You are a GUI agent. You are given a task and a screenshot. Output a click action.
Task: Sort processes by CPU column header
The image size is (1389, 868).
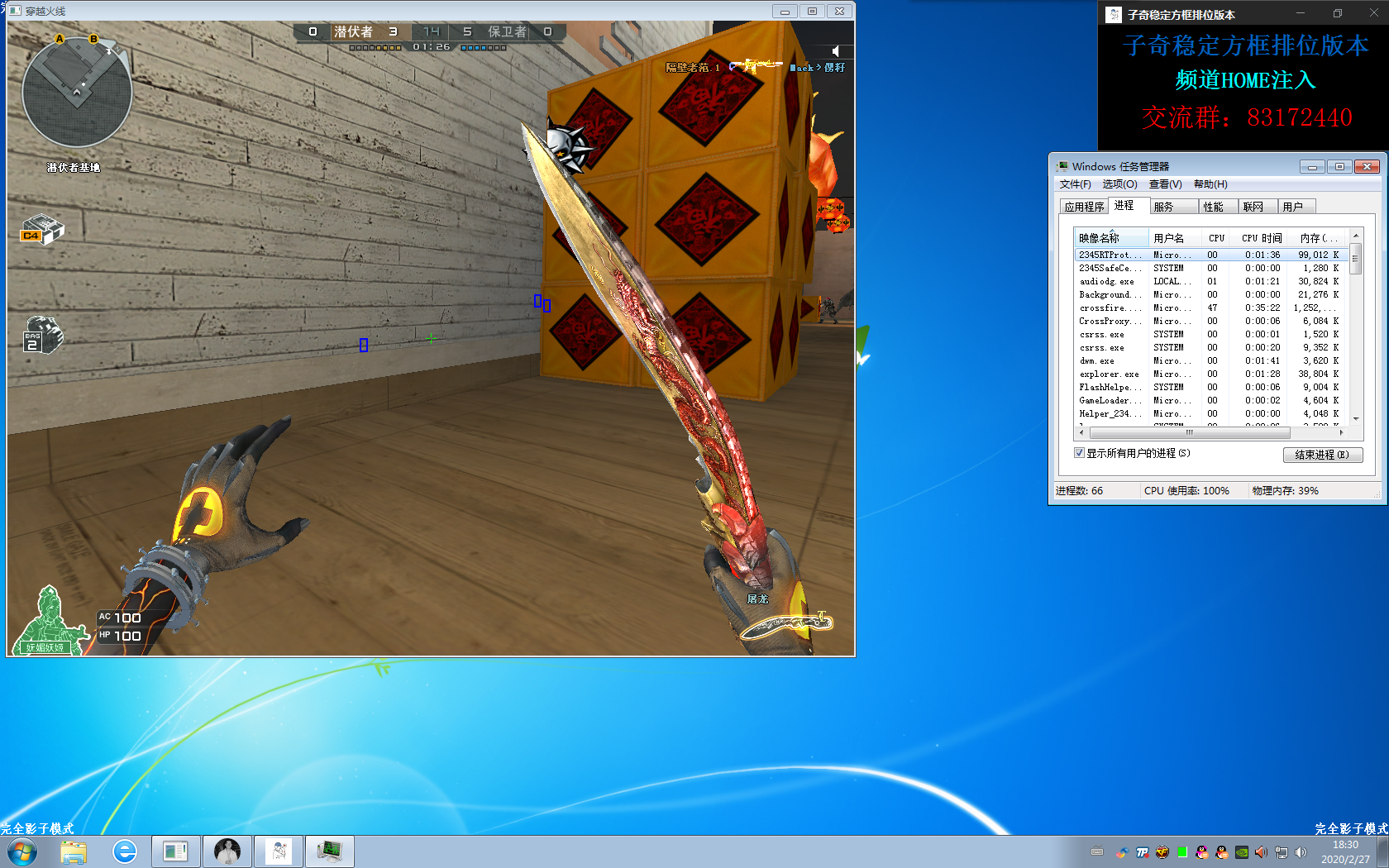[1216, 238]
